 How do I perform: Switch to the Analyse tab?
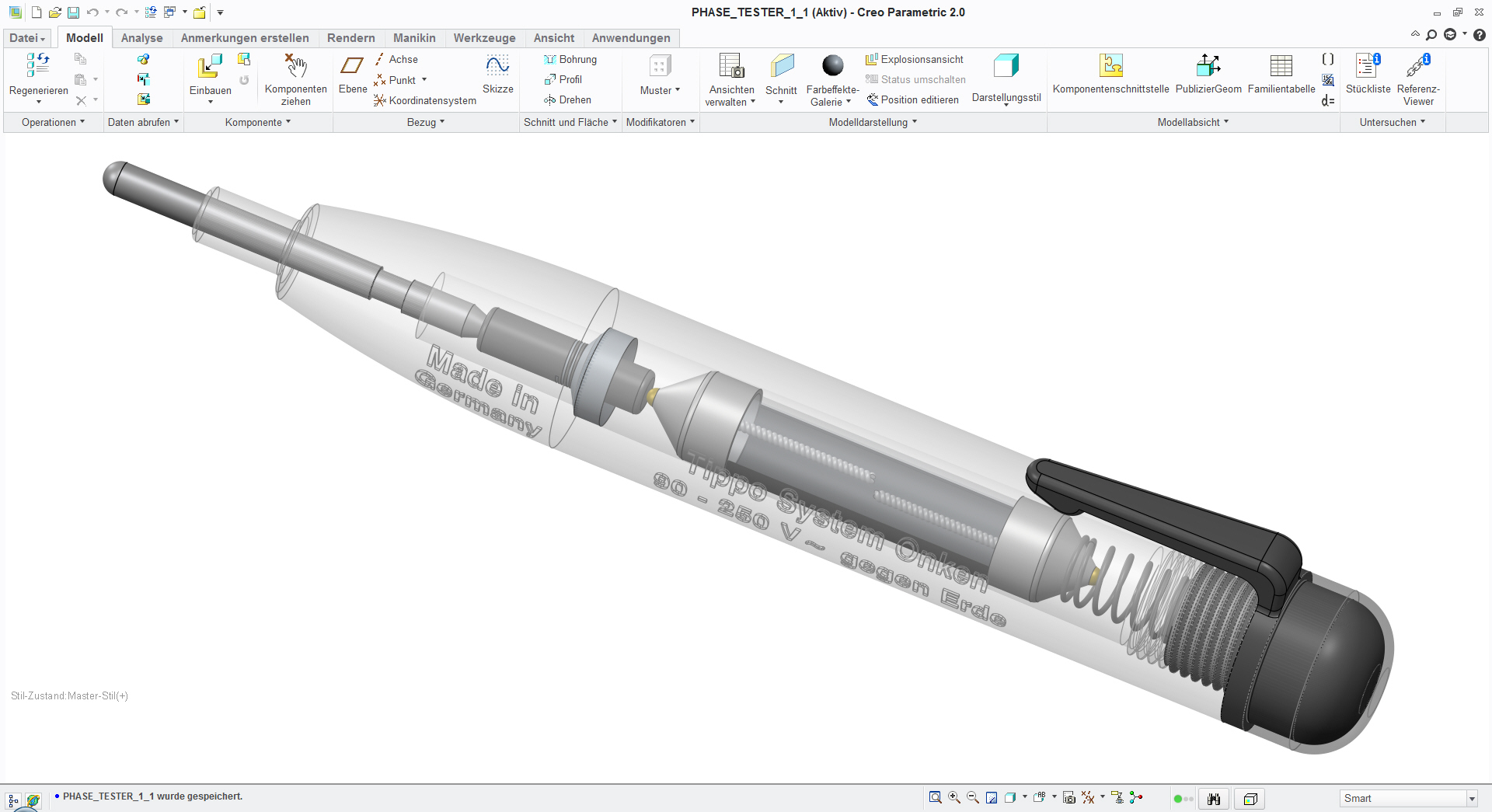(x=141, y=38)
